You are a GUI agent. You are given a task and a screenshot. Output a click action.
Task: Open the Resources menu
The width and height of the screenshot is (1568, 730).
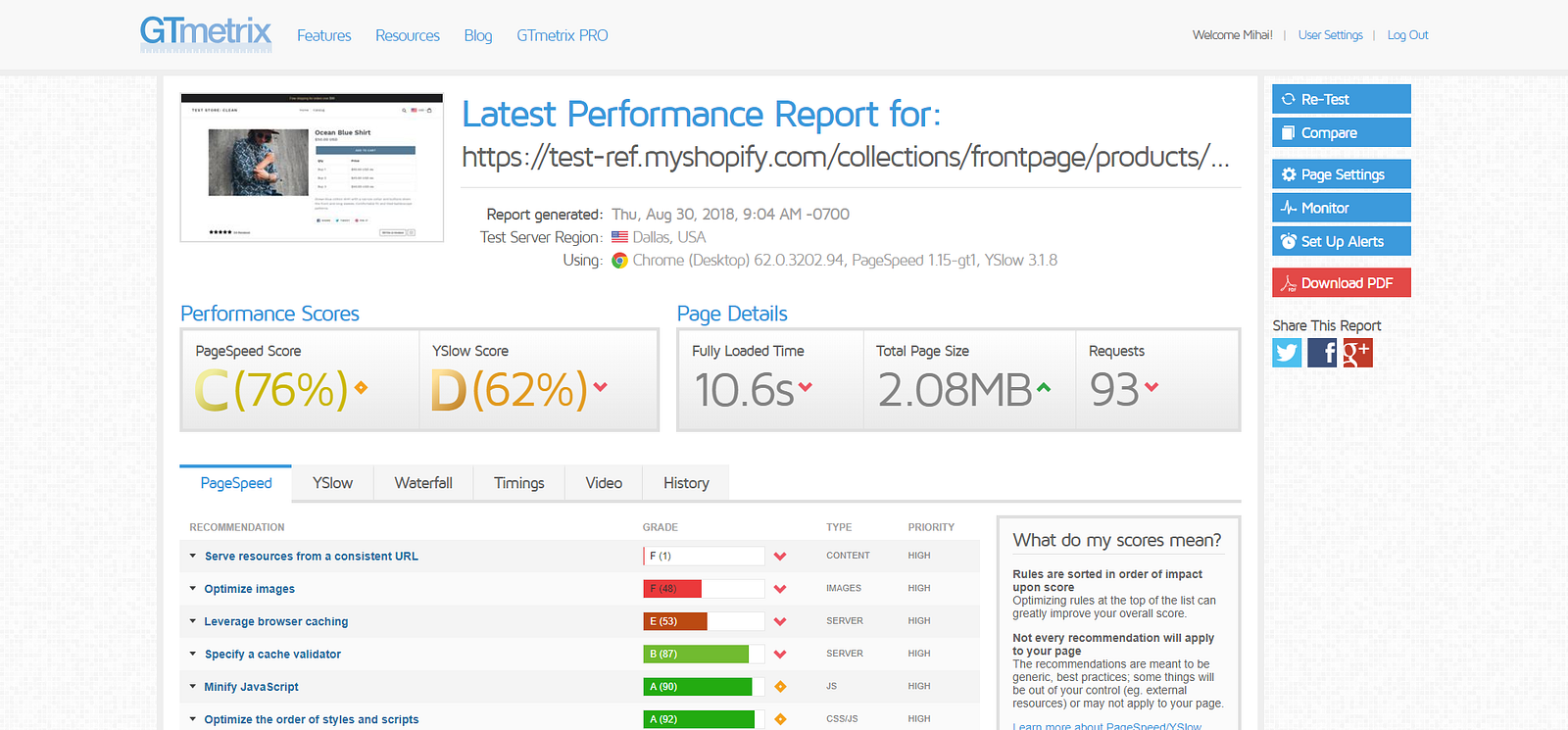point(408,35)
